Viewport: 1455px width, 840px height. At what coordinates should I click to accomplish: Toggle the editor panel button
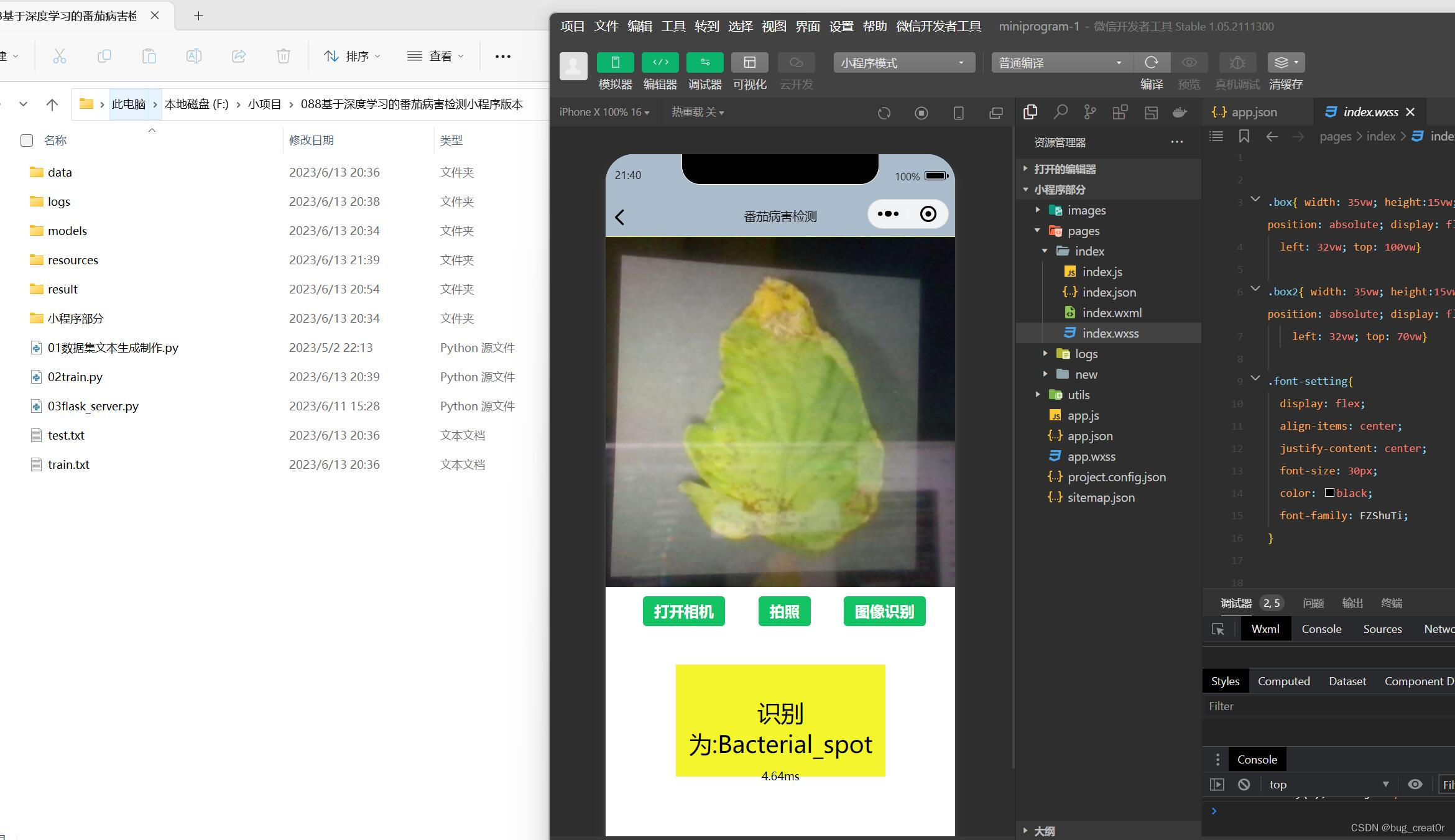pos(660,62)
